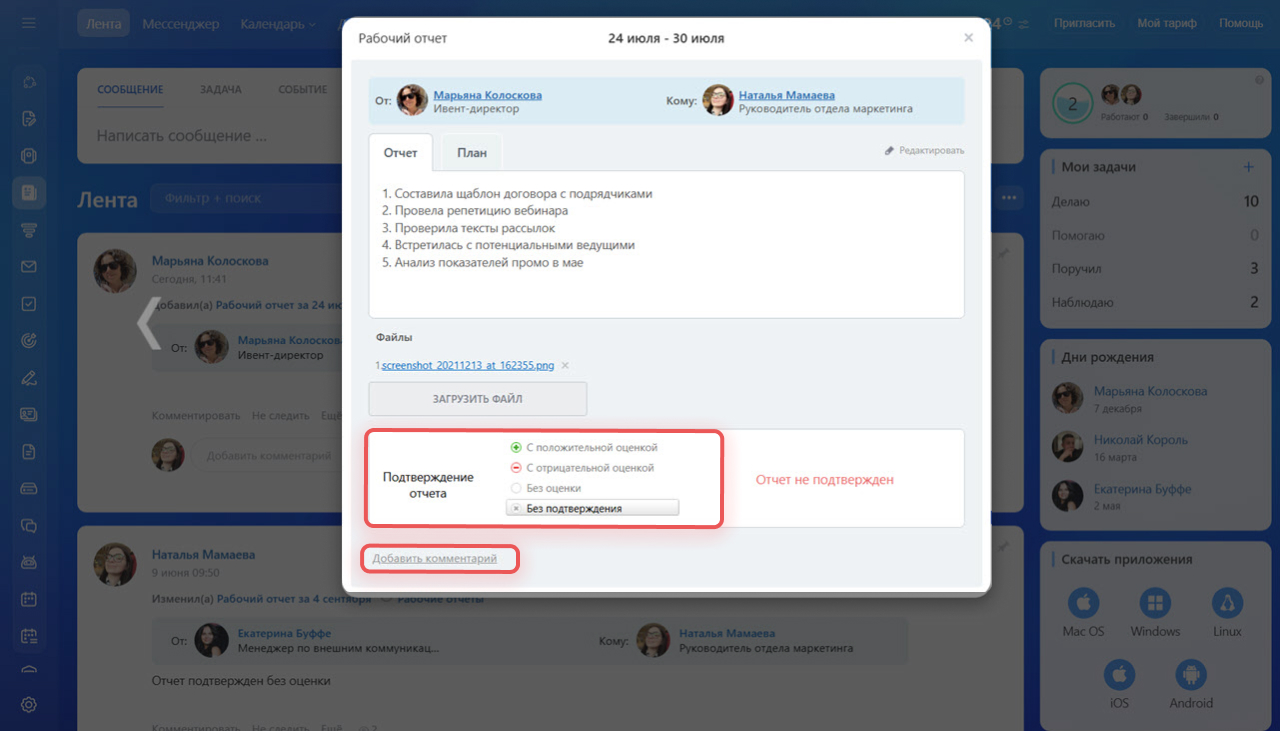This screenshot has height=731, width=1280.
Task: Select the СООБЩЕНИЕ tab in feed
Action: coord(130,89)
